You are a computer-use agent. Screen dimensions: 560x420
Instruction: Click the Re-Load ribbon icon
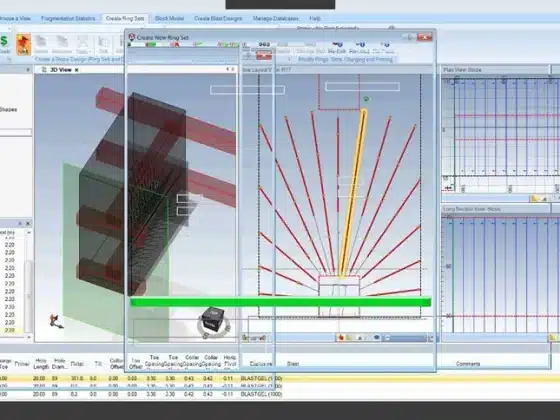click(x=359, y=48)
